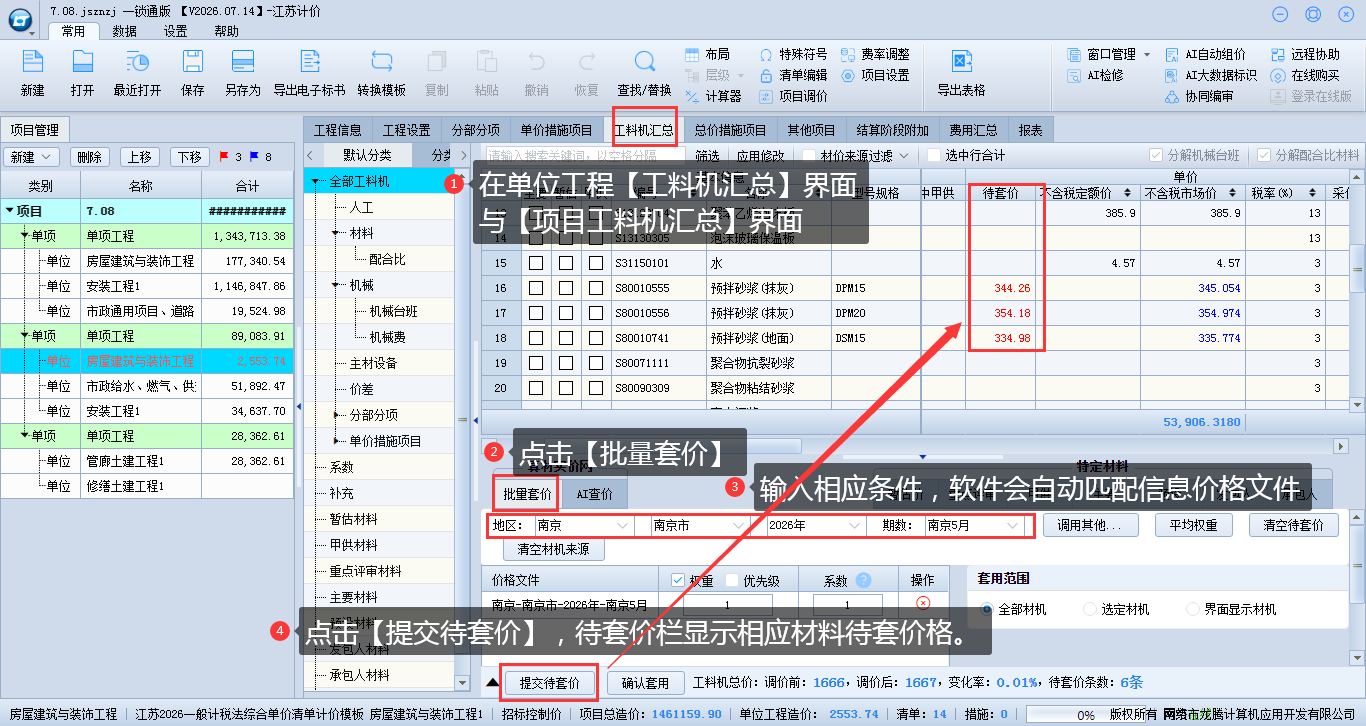The height and width of the screenshot is (726, 1366).
Task: Collapse the 机械 tree node
Action: [336, 285]
